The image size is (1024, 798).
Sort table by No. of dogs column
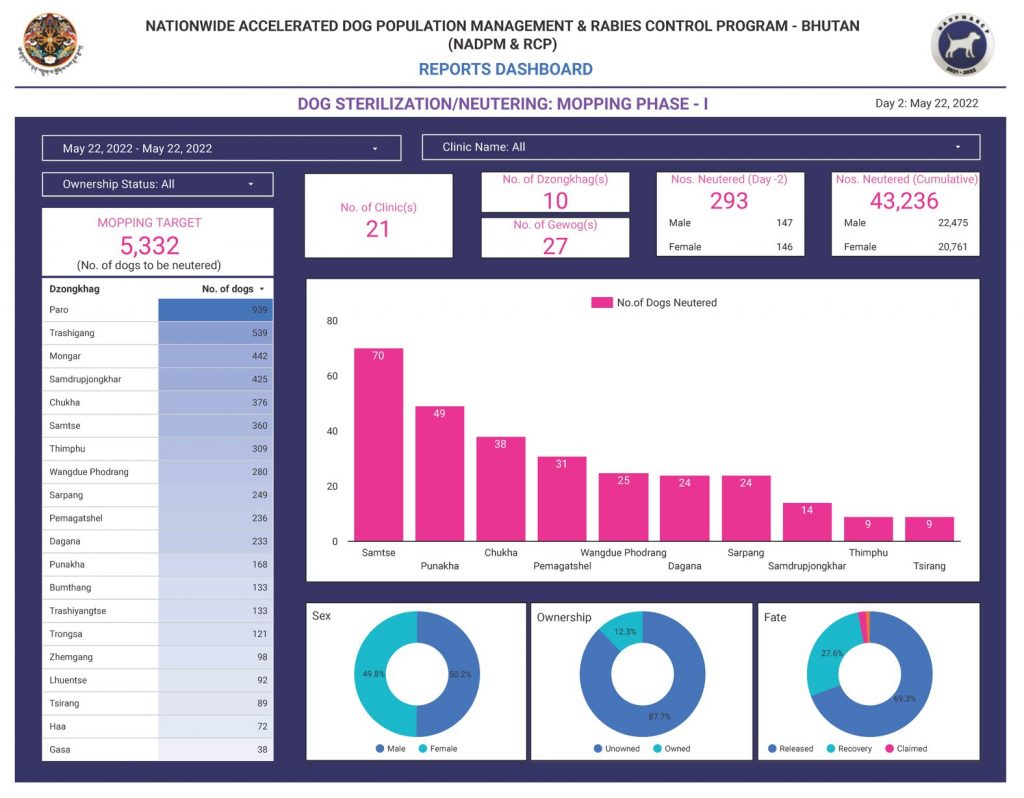[x=232, y=289]
